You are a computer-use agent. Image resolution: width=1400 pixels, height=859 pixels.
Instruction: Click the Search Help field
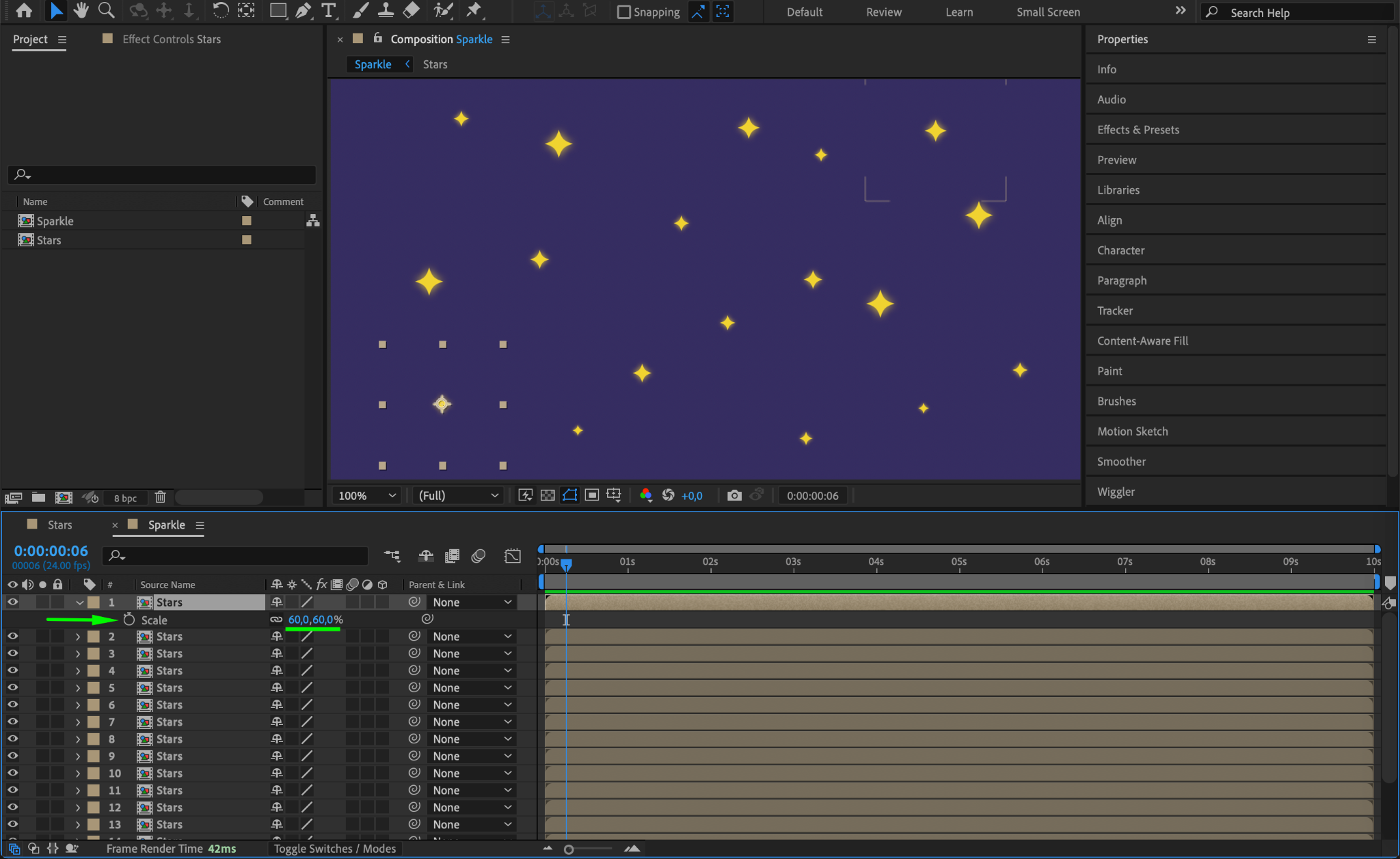(x=1299, y=12)
